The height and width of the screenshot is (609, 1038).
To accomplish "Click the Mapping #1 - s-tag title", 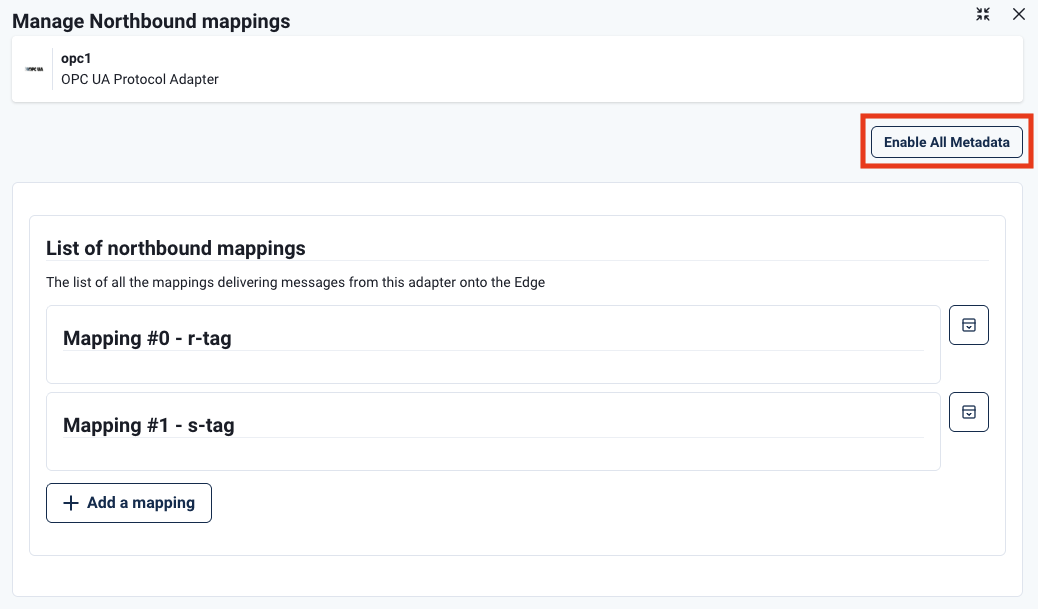I will (x=147, y=425).
